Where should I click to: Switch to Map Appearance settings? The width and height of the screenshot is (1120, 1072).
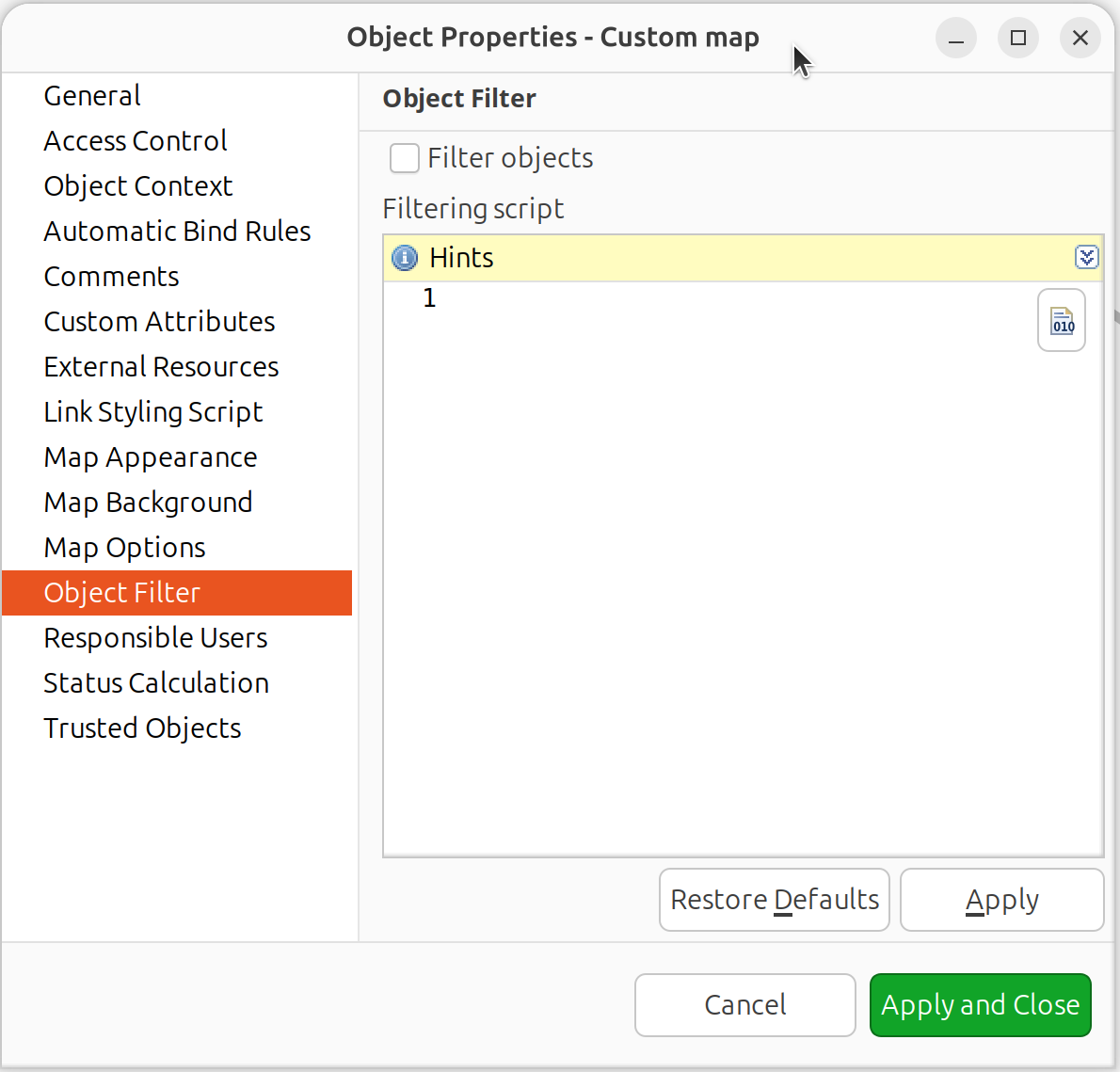[150, 456]
